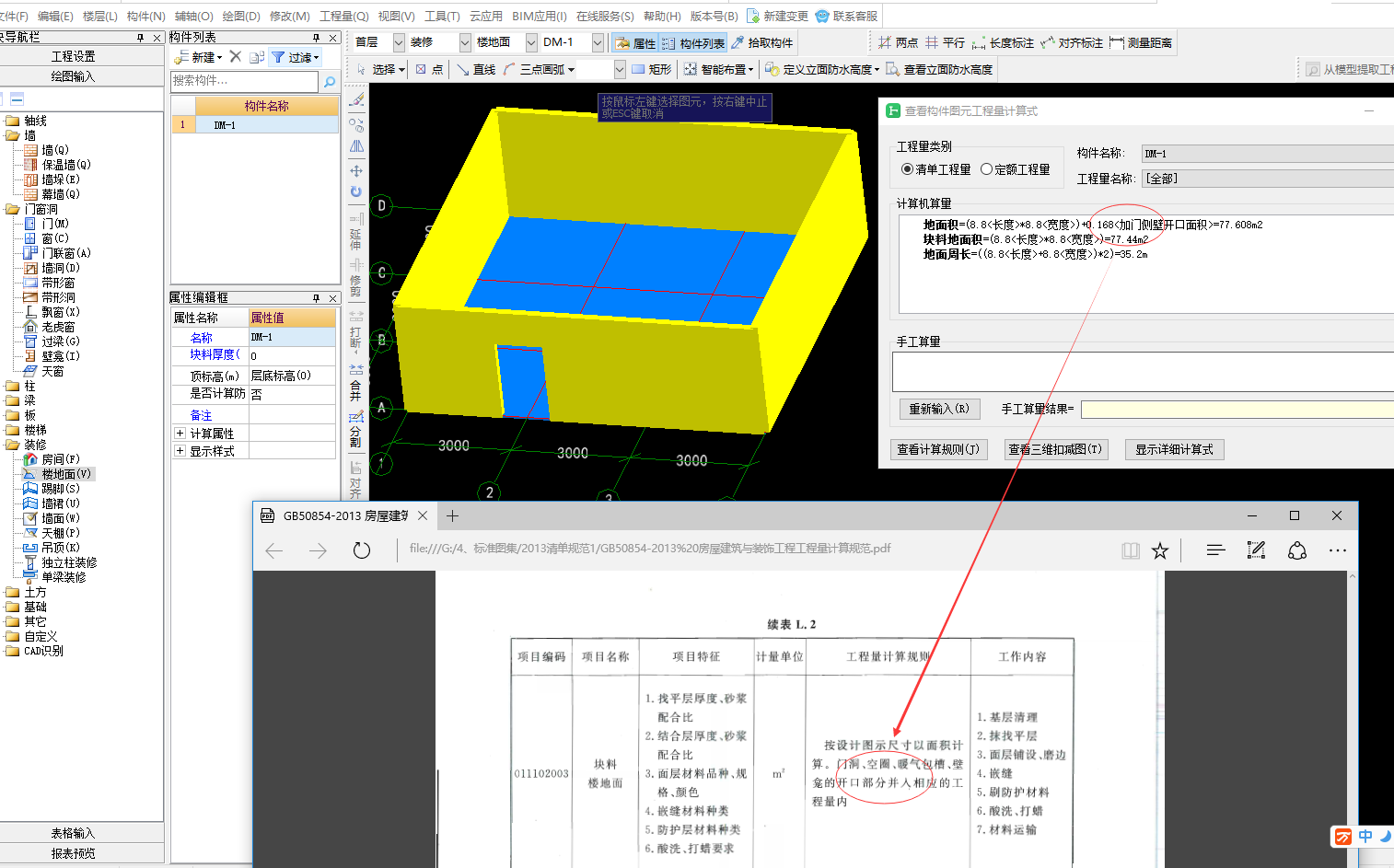Refresh the PDF page in browser

[362, 550]
